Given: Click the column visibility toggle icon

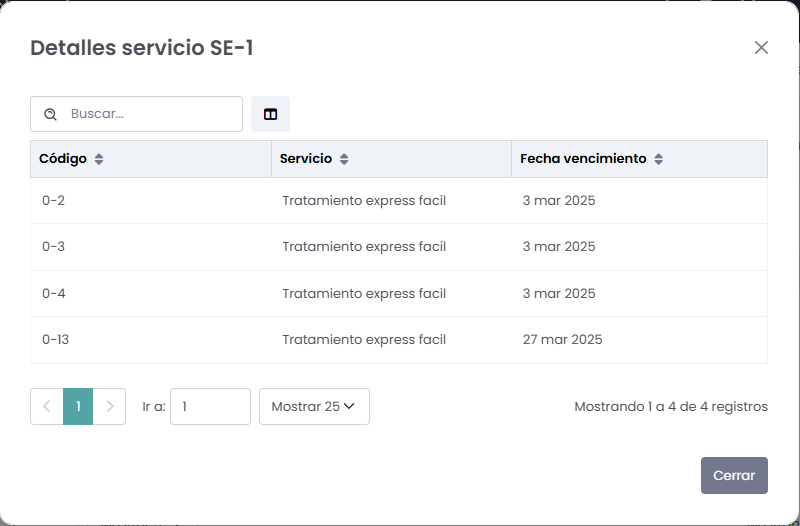Looking at the screenshot, I should tap(270, 114).
